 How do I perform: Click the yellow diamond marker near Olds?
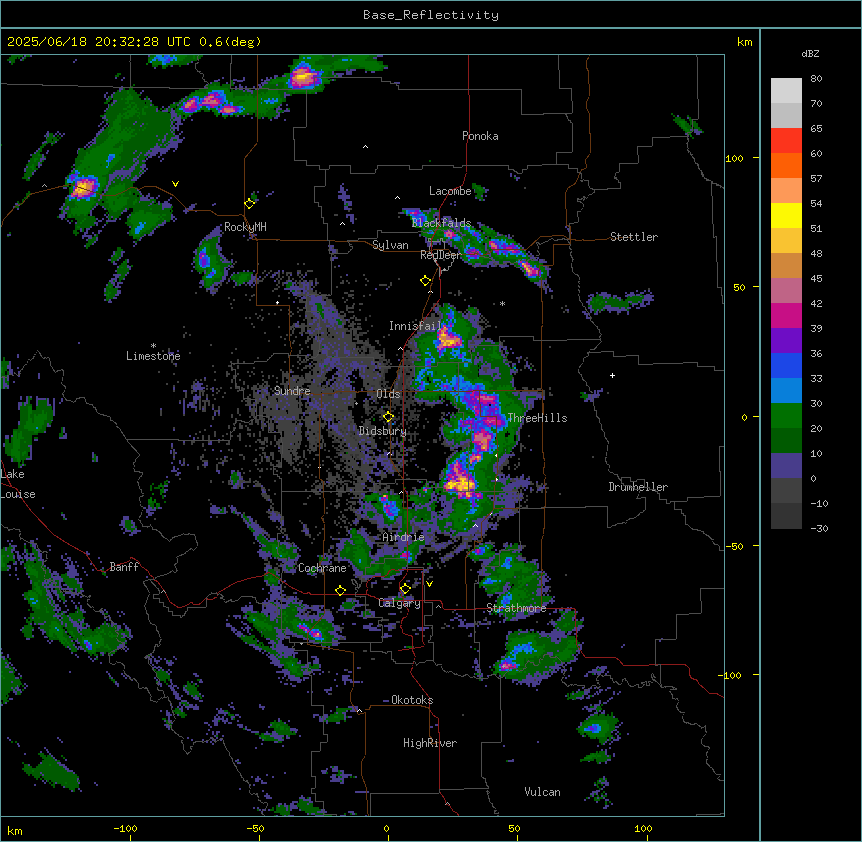389,417
